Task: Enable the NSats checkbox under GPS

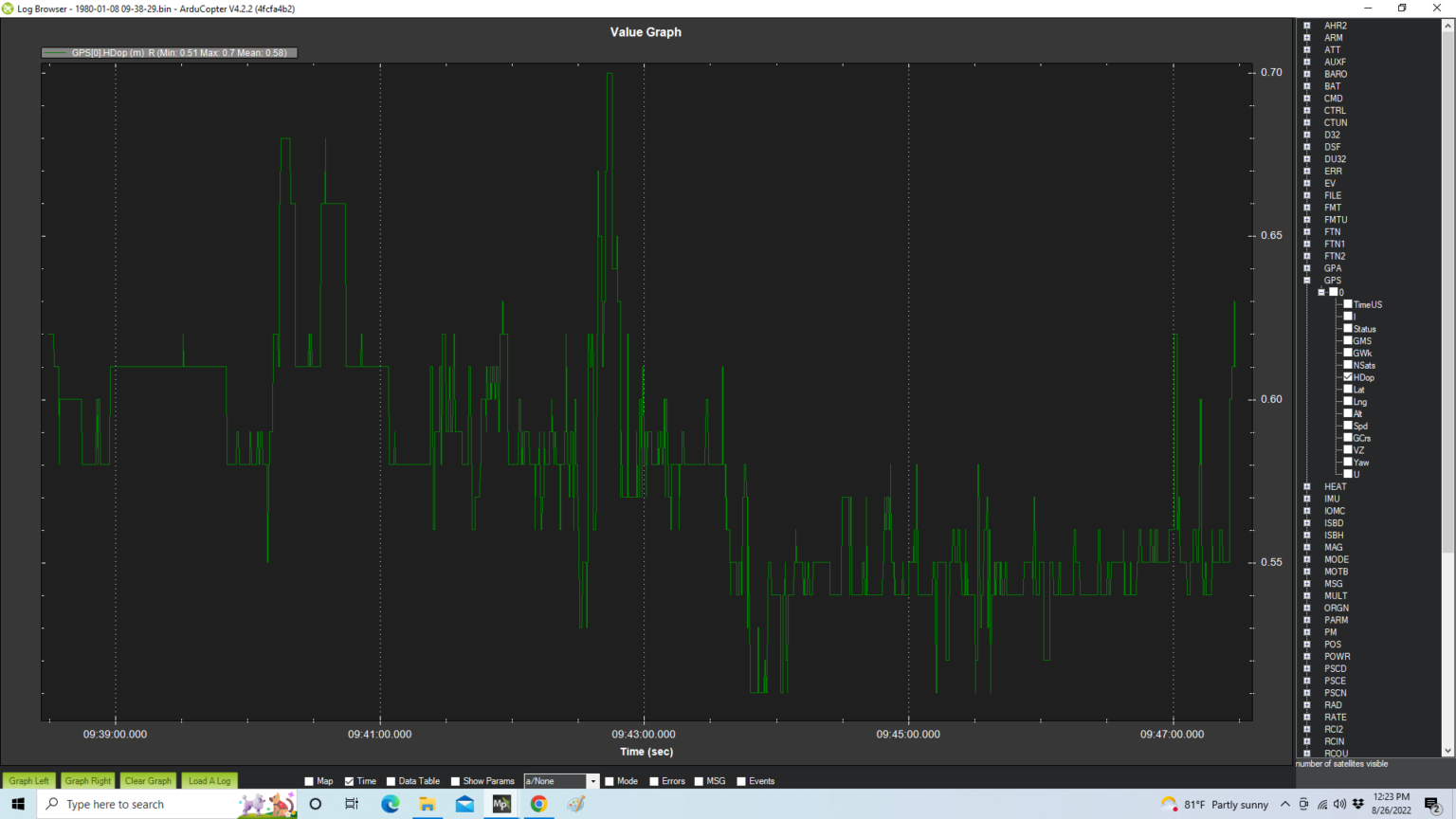Action: click(1348, 365)
